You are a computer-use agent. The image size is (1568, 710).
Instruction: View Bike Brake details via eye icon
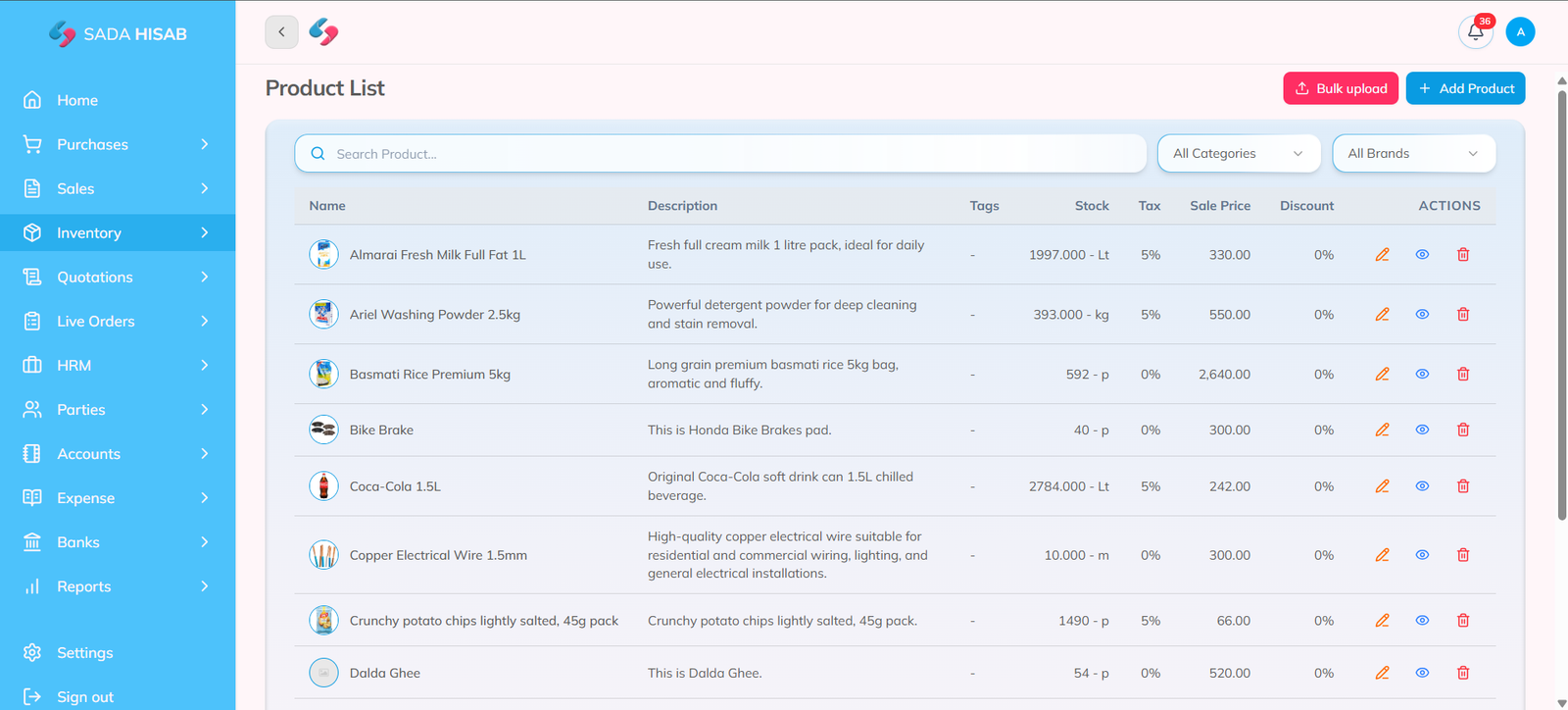click(x=1422, y=431)
